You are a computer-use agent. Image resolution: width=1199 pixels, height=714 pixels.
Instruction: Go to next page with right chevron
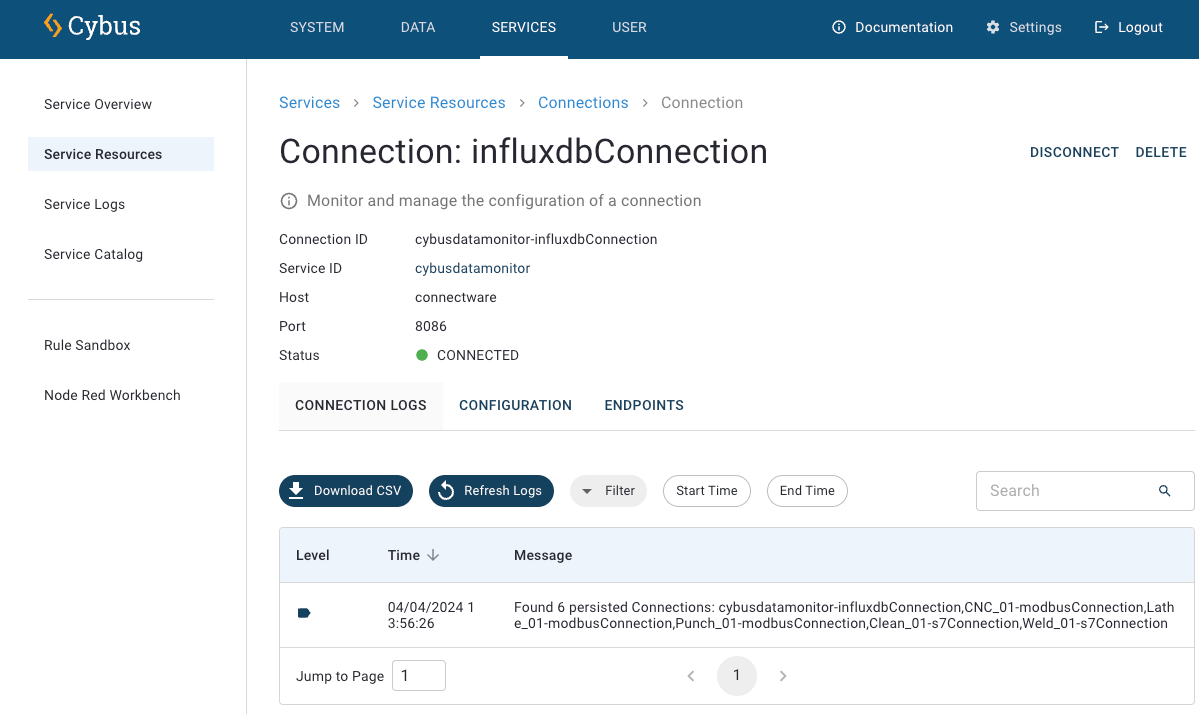point(783,676)
